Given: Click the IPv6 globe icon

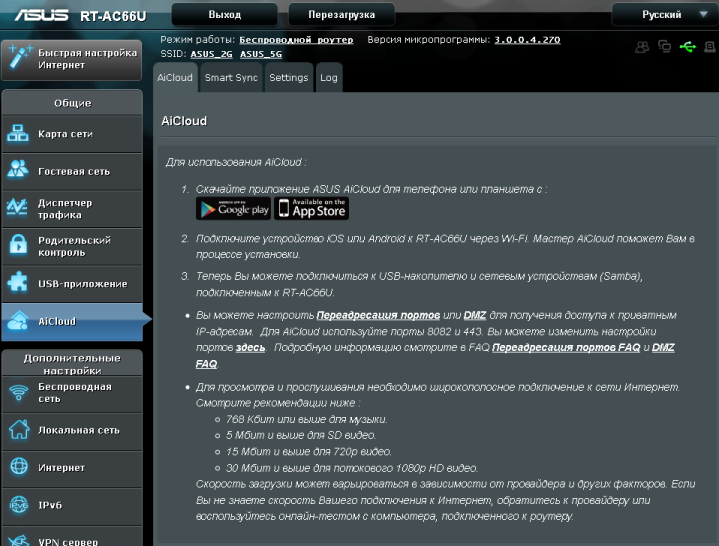Looking at the screenshot, I should point(19,505).
